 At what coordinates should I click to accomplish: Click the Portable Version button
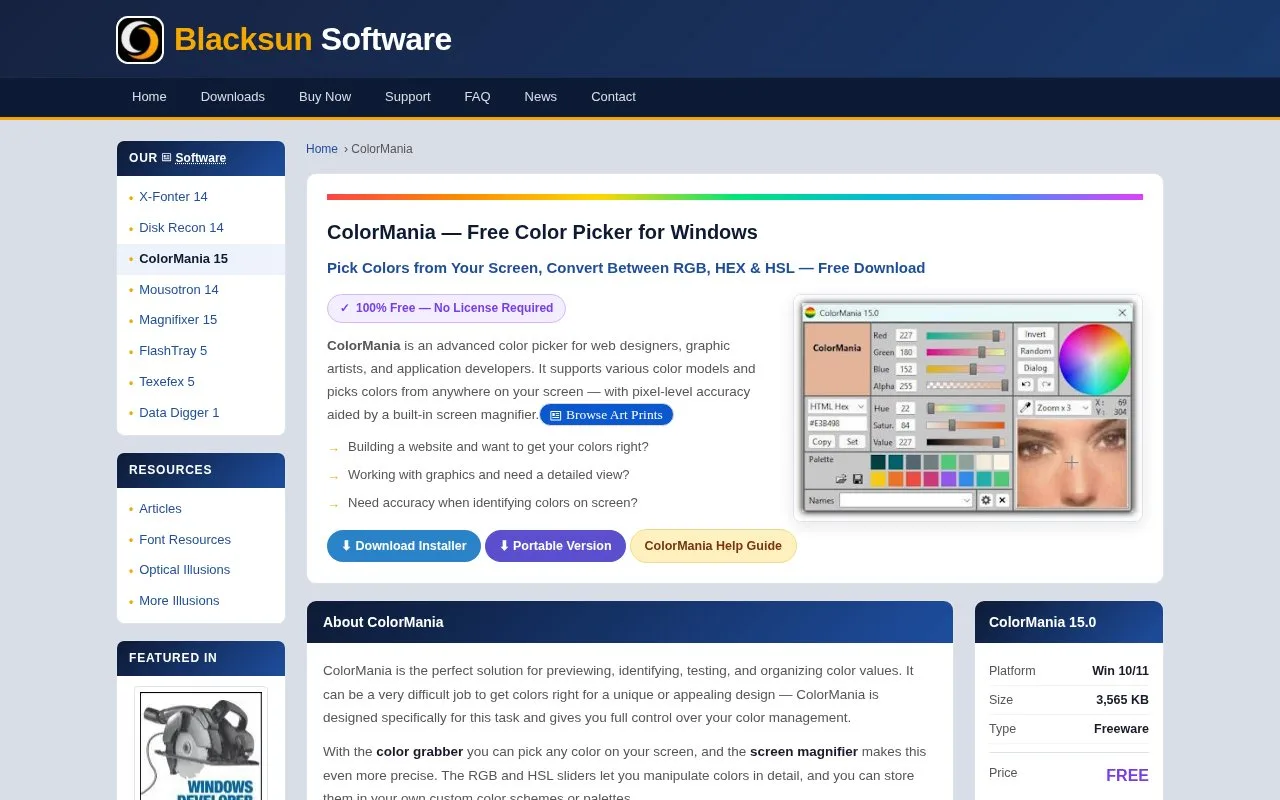coord(555,546)
